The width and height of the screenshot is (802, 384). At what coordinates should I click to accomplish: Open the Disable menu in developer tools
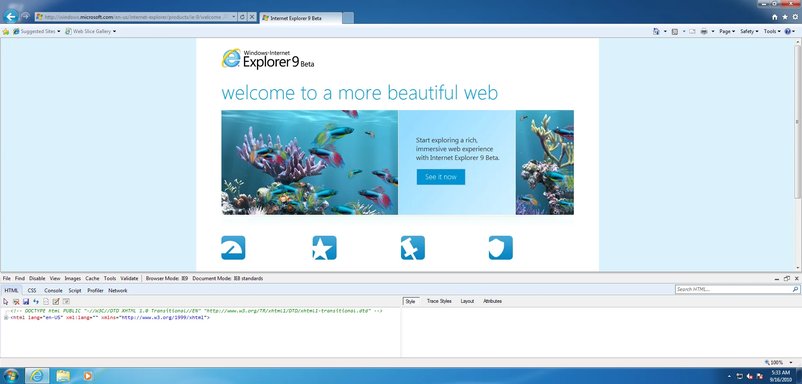pyautogui.click(x=37, y=279)
